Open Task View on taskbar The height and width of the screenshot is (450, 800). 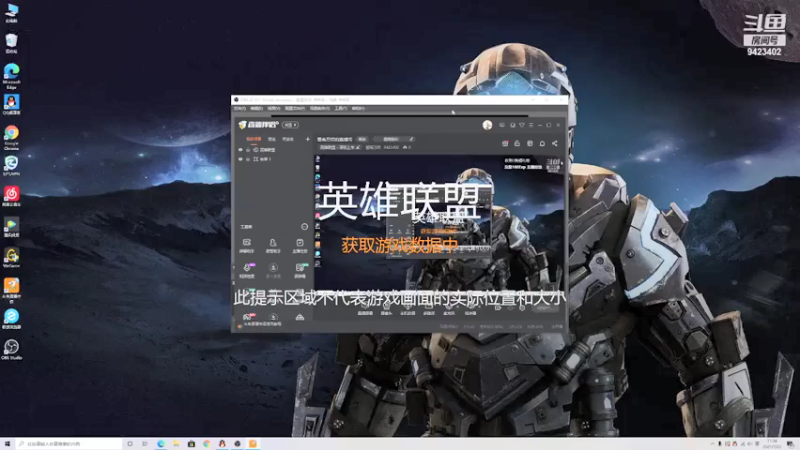point(145,444)
